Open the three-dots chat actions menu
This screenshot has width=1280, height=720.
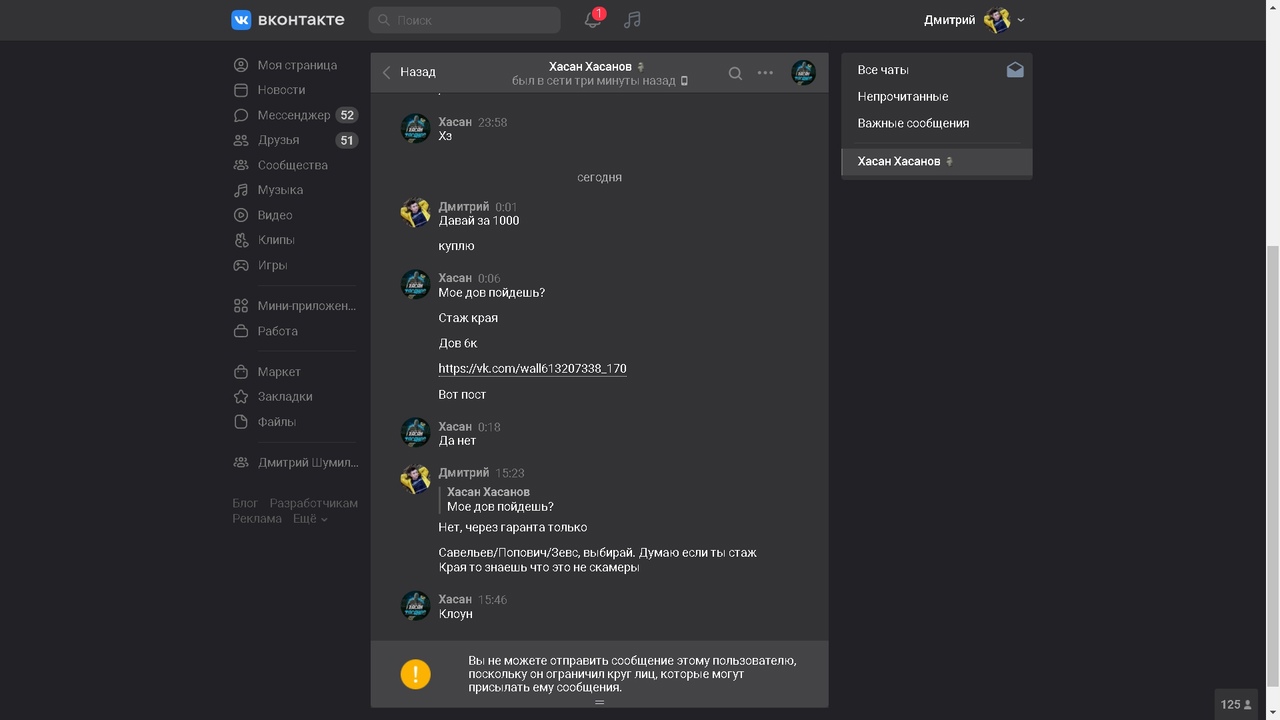click(765, 73)
